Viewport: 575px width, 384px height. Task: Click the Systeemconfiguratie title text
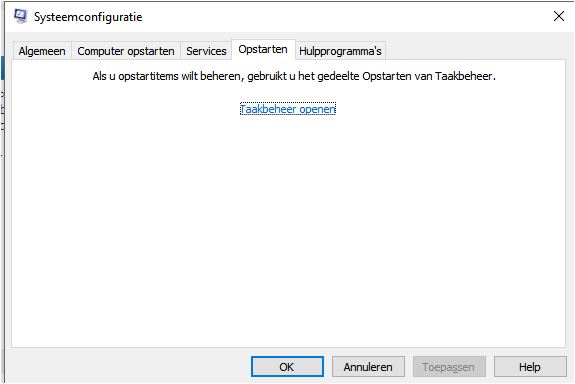pyautogui.click(x=88, y=17)
